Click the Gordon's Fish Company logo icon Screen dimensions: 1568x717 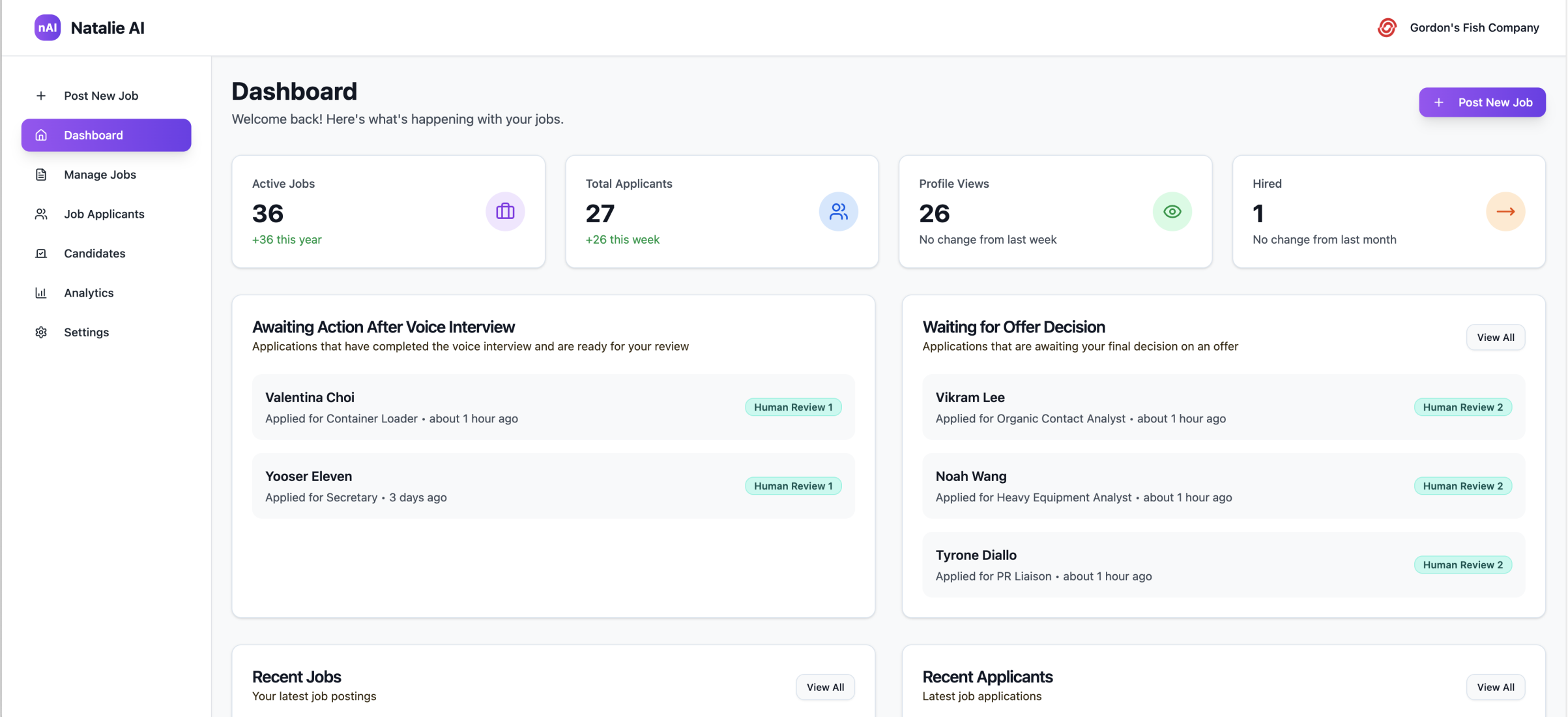coord(1387,27)
